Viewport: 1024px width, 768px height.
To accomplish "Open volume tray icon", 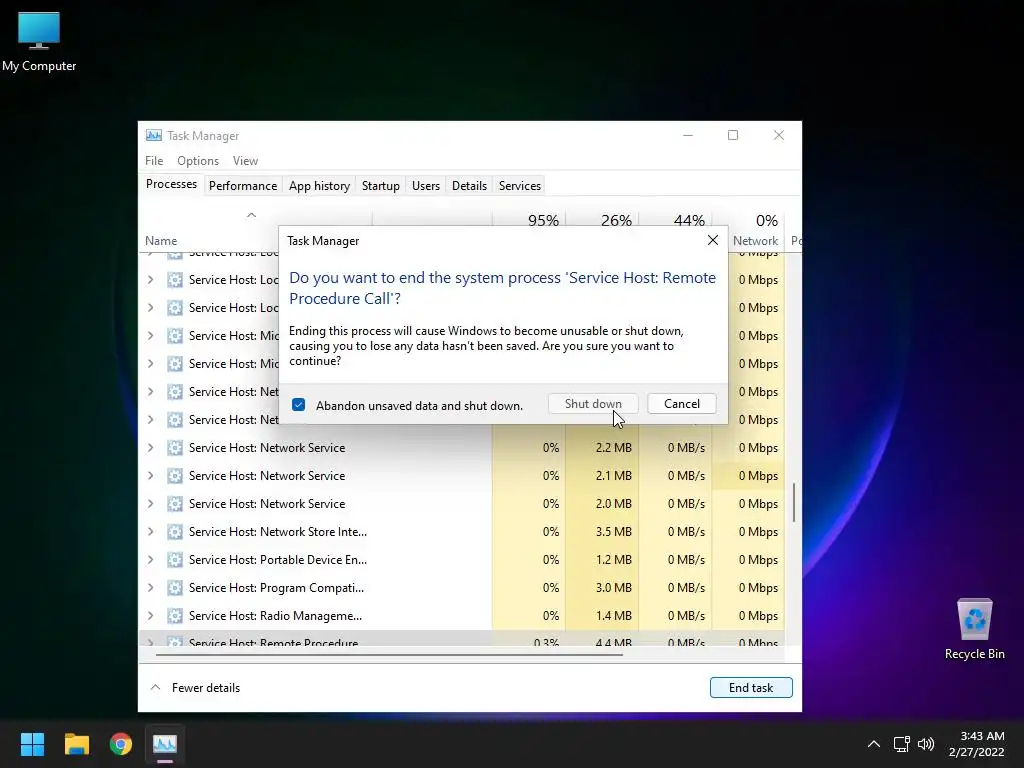I will point(926,744).
